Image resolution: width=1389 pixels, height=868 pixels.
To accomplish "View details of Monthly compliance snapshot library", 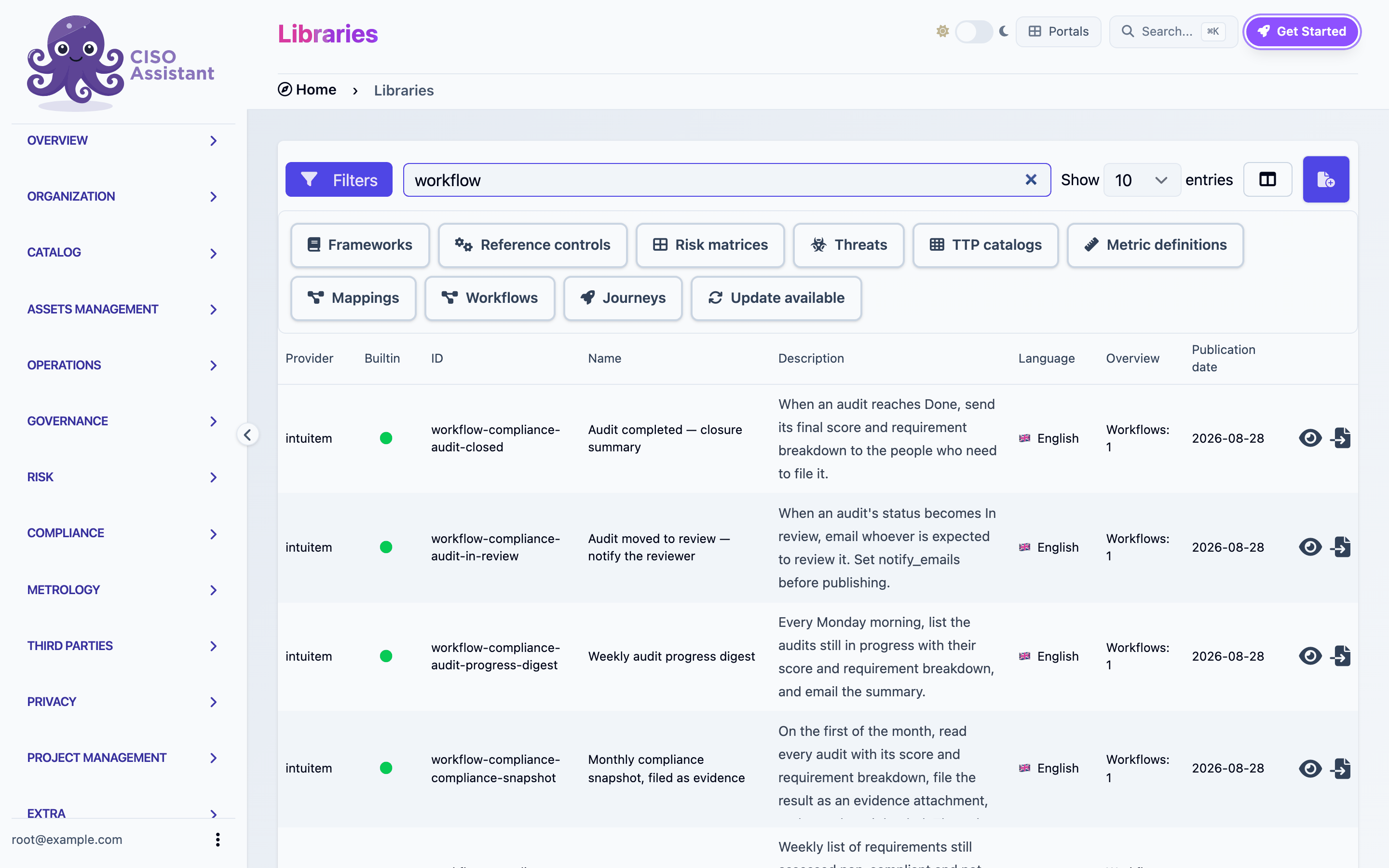I will click(1310, 768).
